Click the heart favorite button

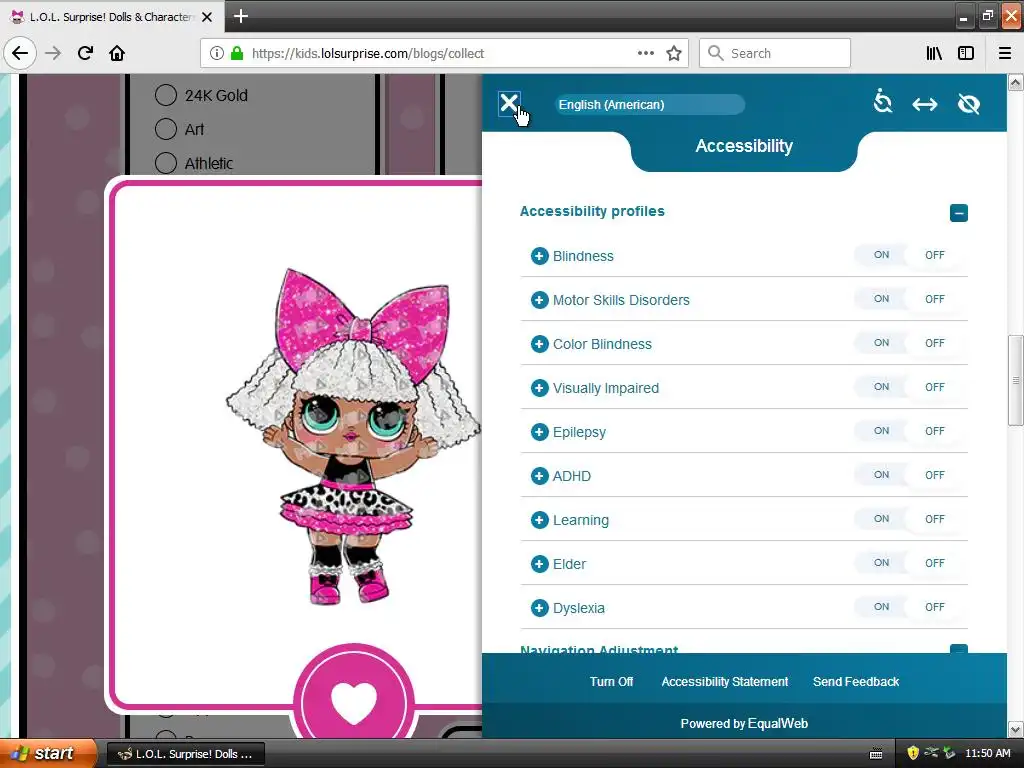(354, 703)
